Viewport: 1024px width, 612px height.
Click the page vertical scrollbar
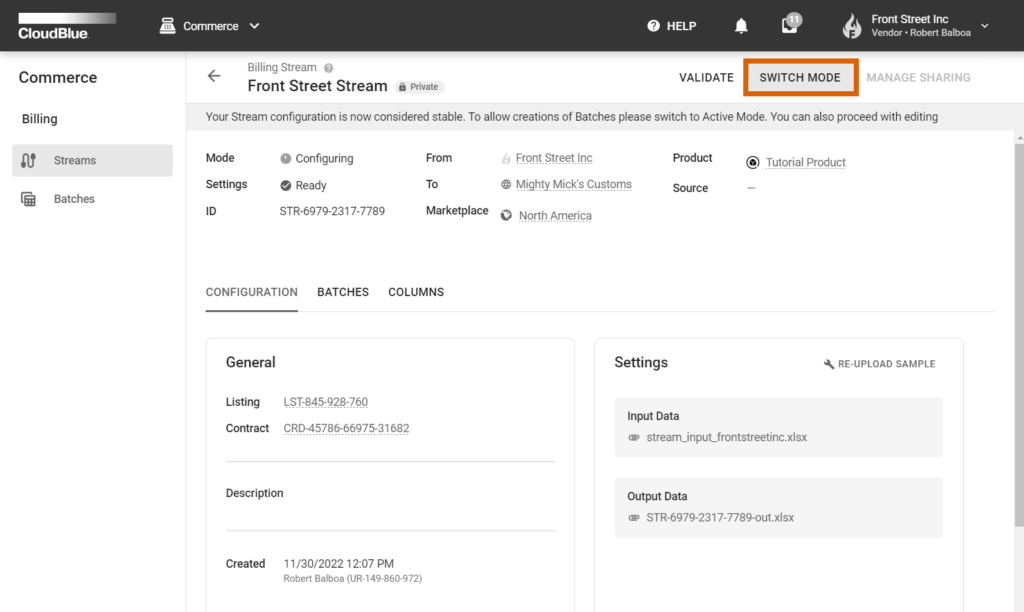[1019, 335]
